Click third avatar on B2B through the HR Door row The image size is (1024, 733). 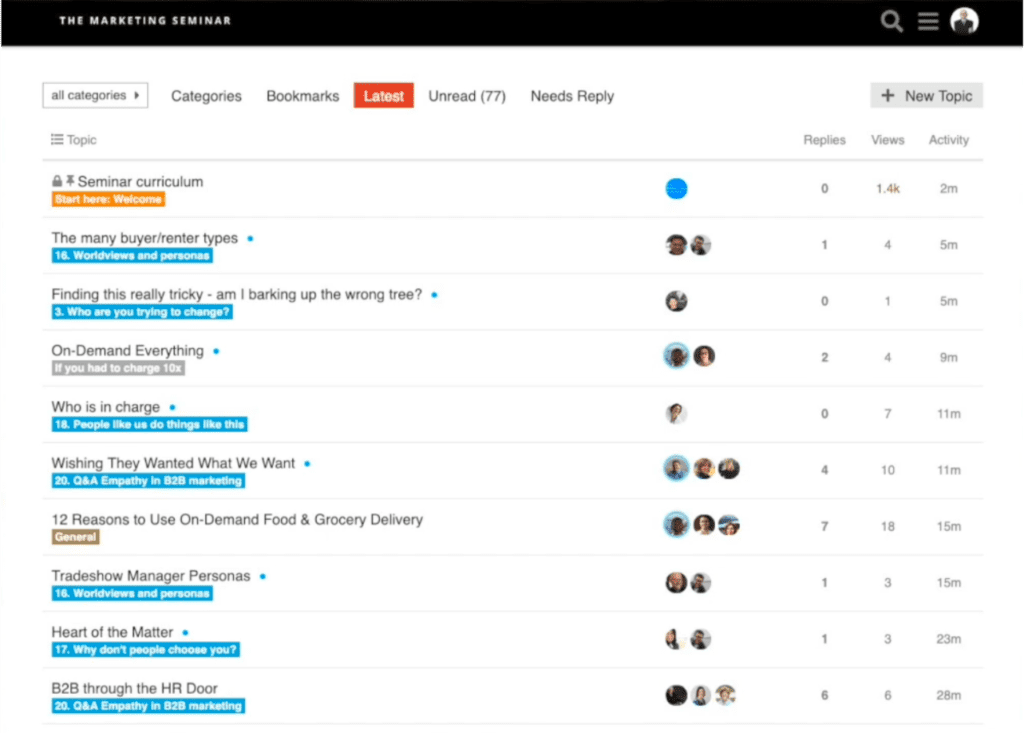(x=726, y=695)
